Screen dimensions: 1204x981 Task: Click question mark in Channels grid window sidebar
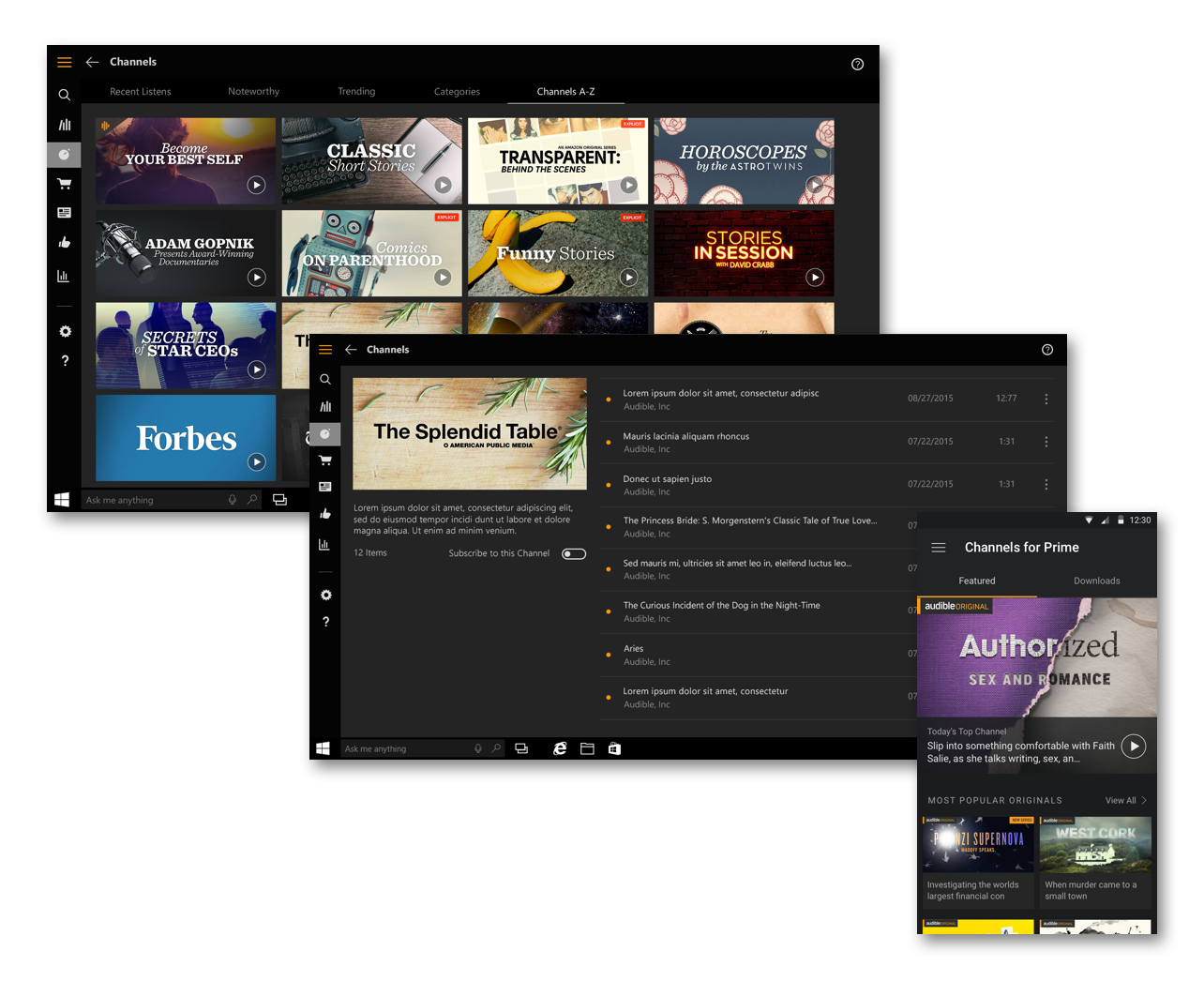click(65, 361)
